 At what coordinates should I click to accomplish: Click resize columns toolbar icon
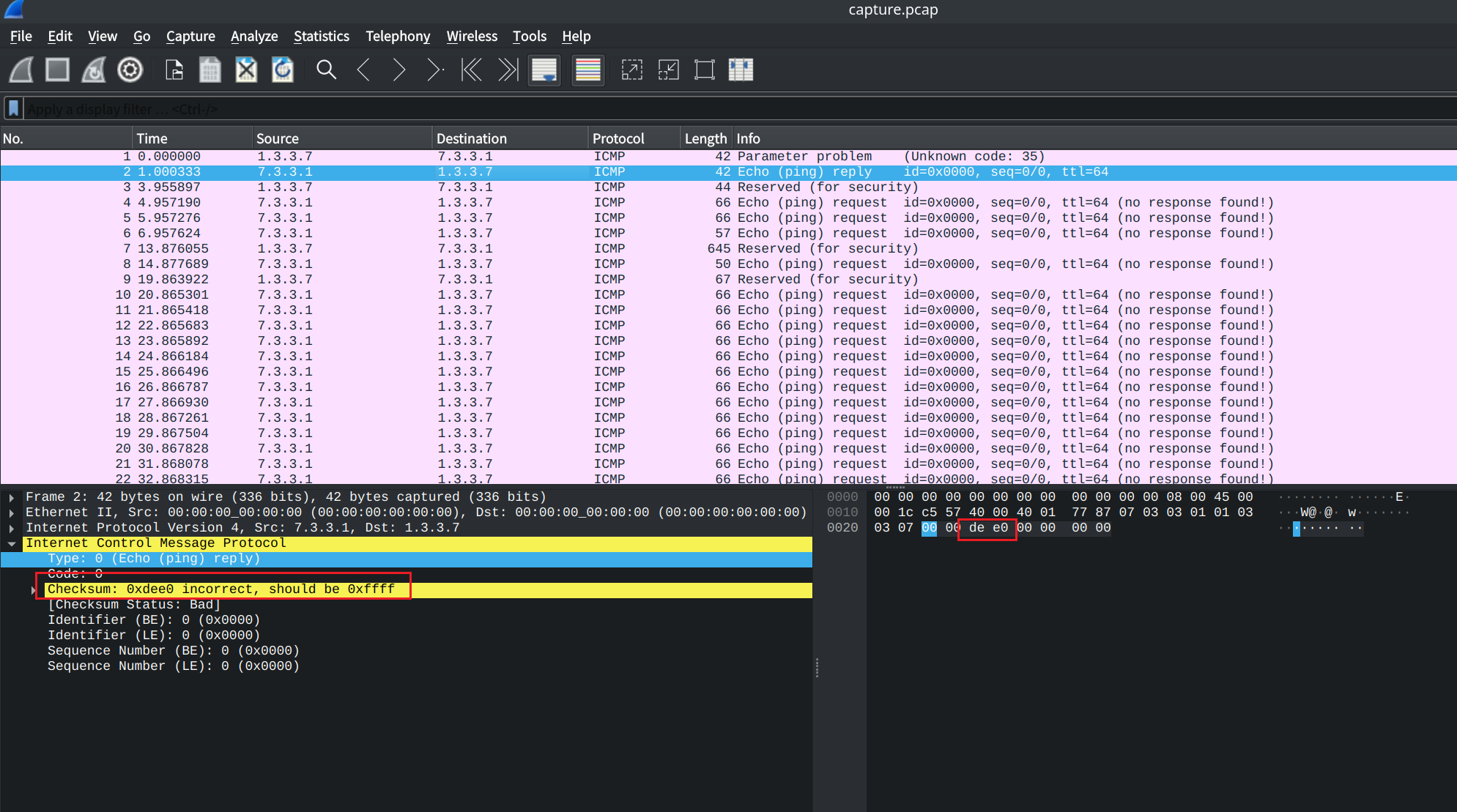pyautogui.click(x=741, y=70)
